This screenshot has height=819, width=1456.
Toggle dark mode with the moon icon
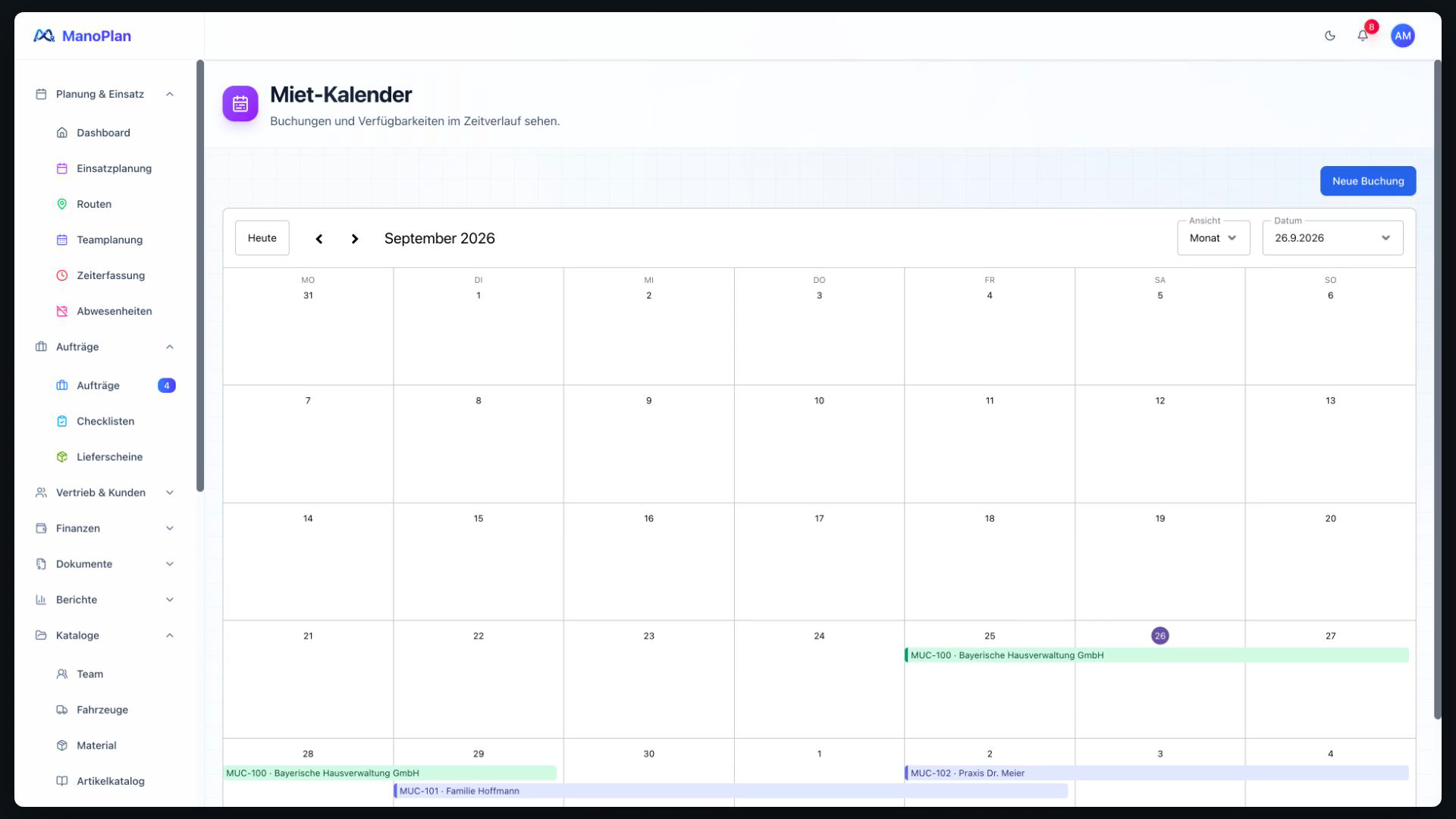[1329, 36]
